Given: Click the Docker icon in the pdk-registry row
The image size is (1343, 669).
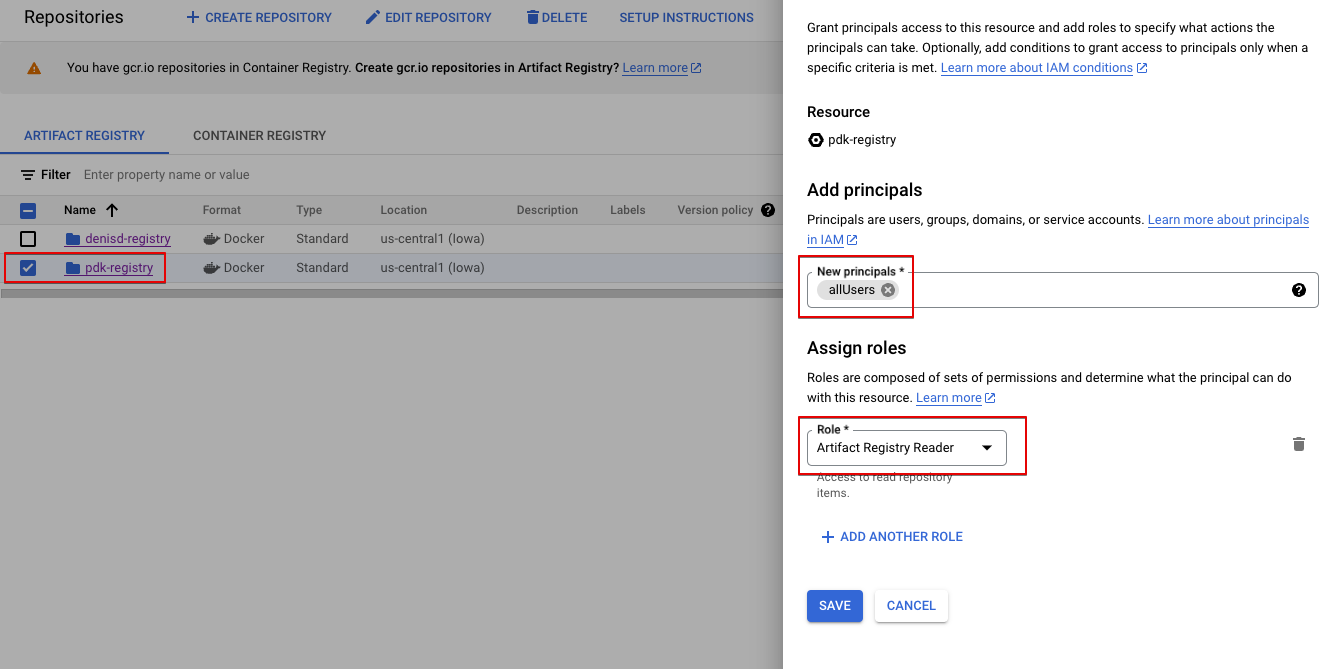Looking at the screenshot, I should click(x=211, y=268).
